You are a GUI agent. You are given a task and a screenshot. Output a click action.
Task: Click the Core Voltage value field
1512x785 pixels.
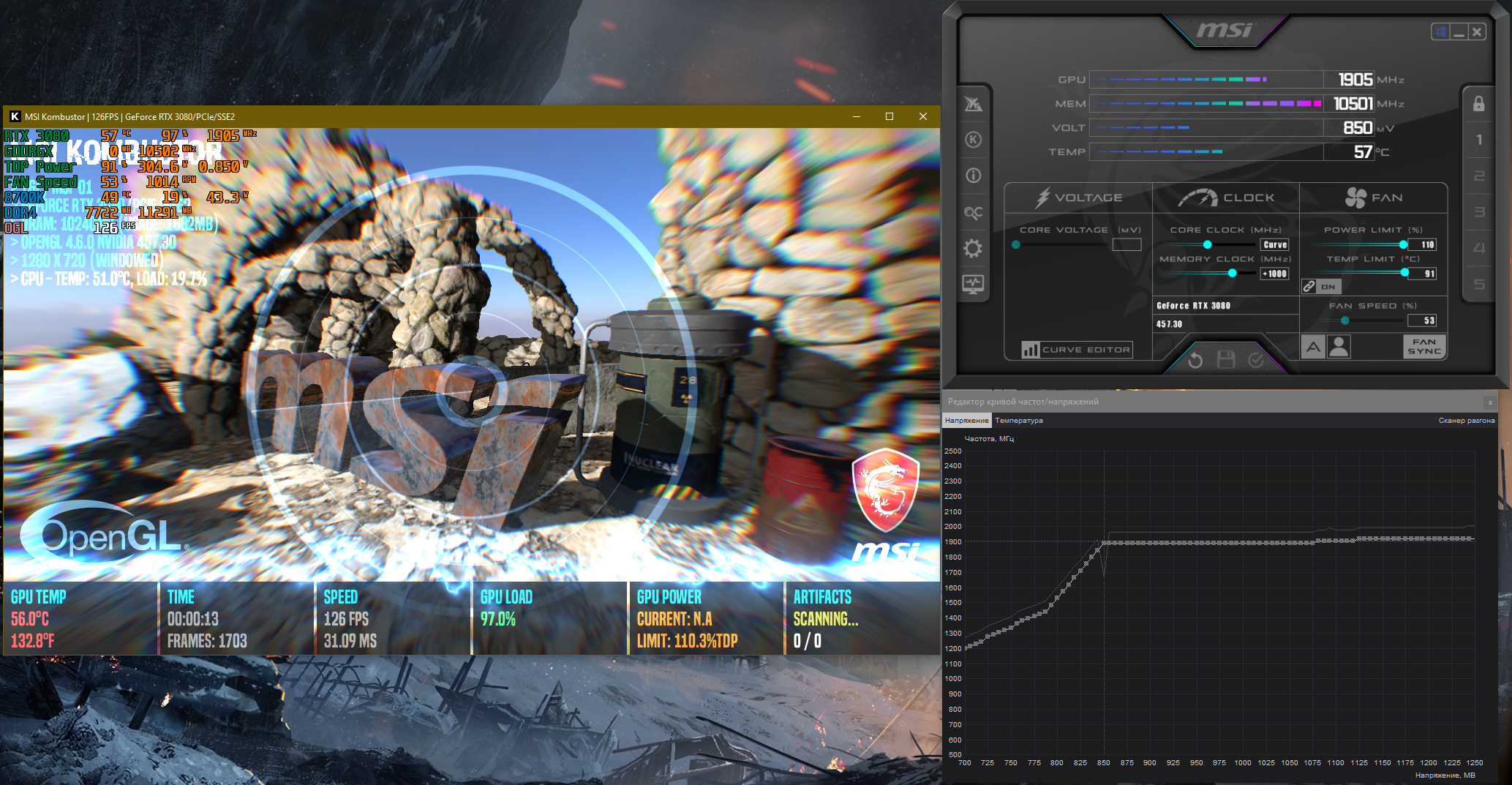(1127, 244)
